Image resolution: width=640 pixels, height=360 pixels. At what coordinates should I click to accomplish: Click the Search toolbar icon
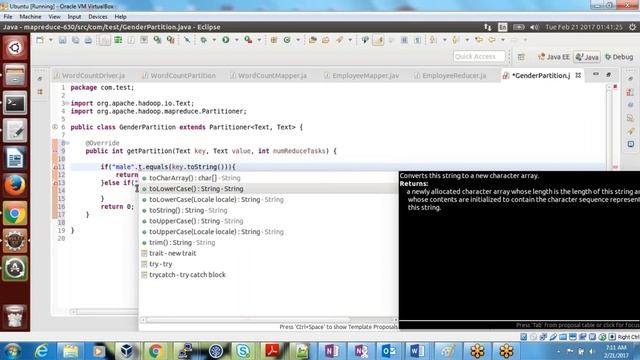point(339,40)
